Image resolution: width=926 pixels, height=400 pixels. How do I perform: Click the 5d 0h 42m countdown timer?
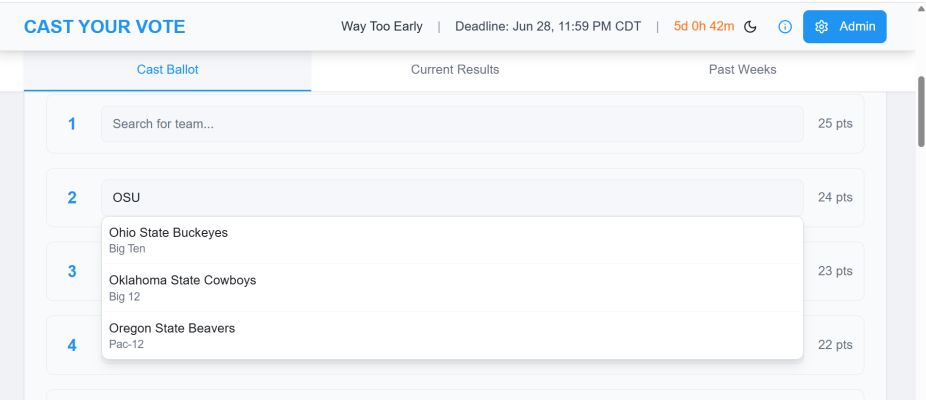click(704, 27)
